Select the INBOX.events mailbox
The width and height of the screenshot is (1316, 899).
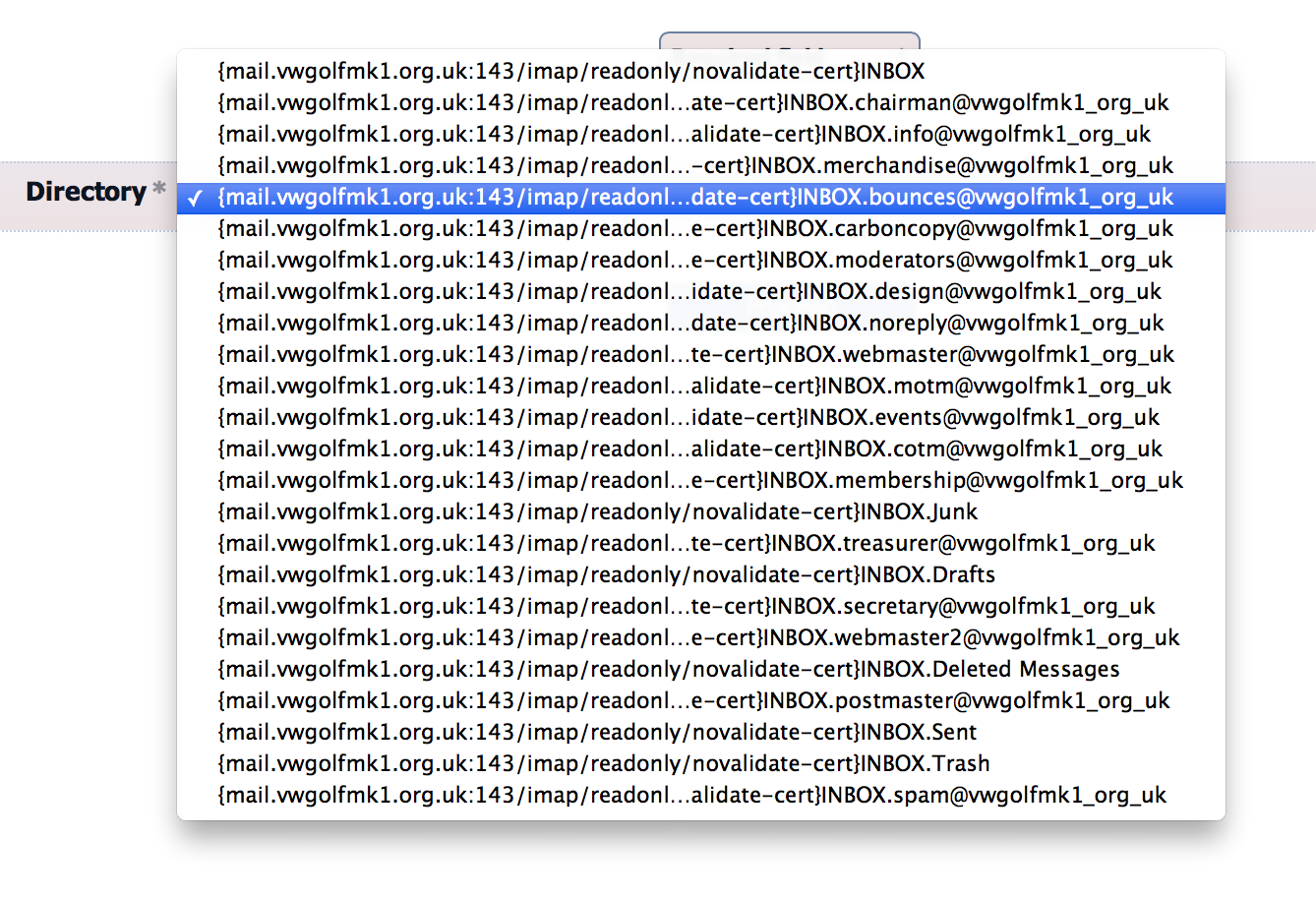(x=688, y=417)
